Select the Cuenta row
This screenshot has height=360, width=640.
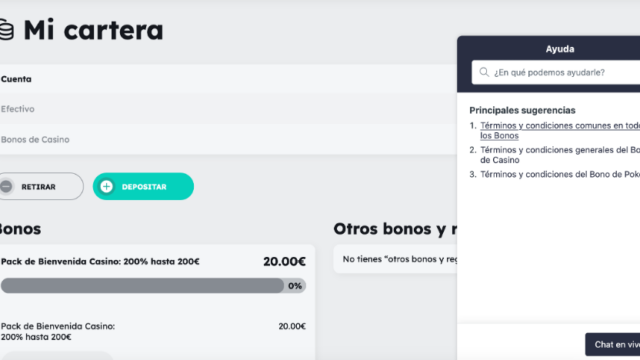[x=229, y=79]
